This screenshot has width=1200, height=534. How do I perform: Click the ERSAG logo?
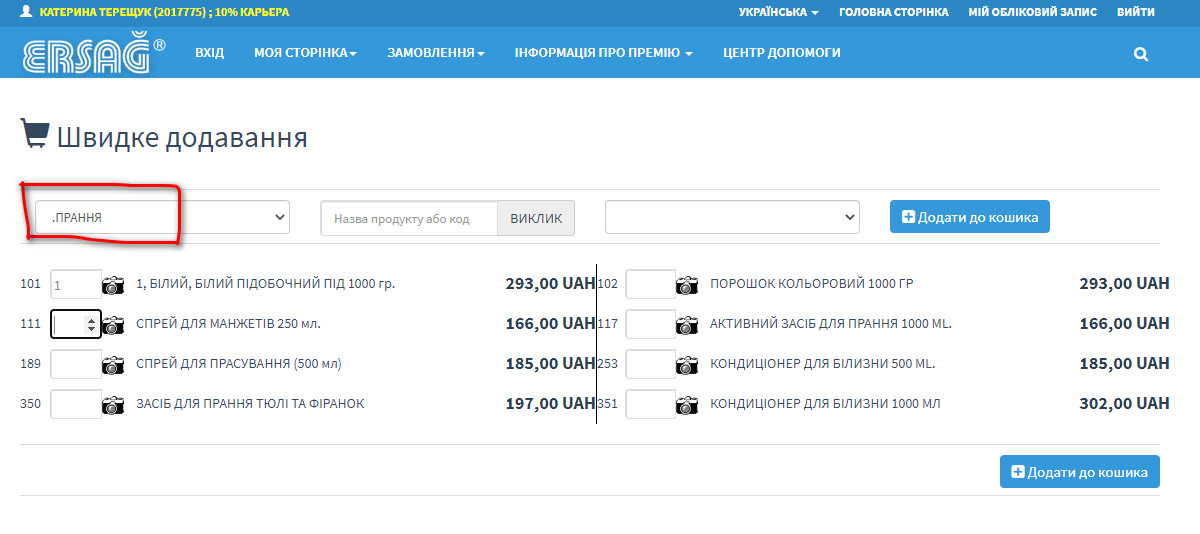coord(93,54)
